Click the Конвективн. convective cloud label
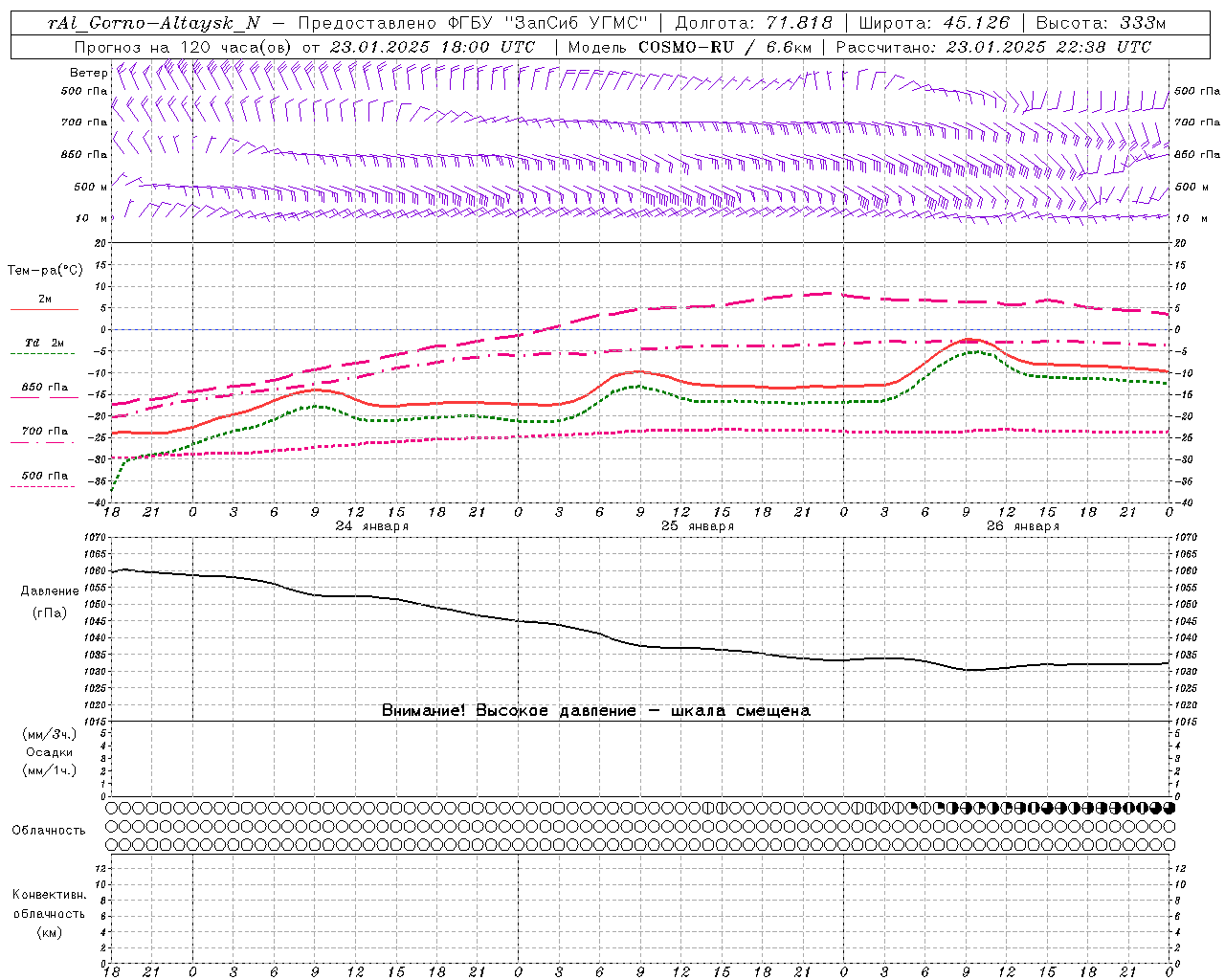 tap(49, 895)
